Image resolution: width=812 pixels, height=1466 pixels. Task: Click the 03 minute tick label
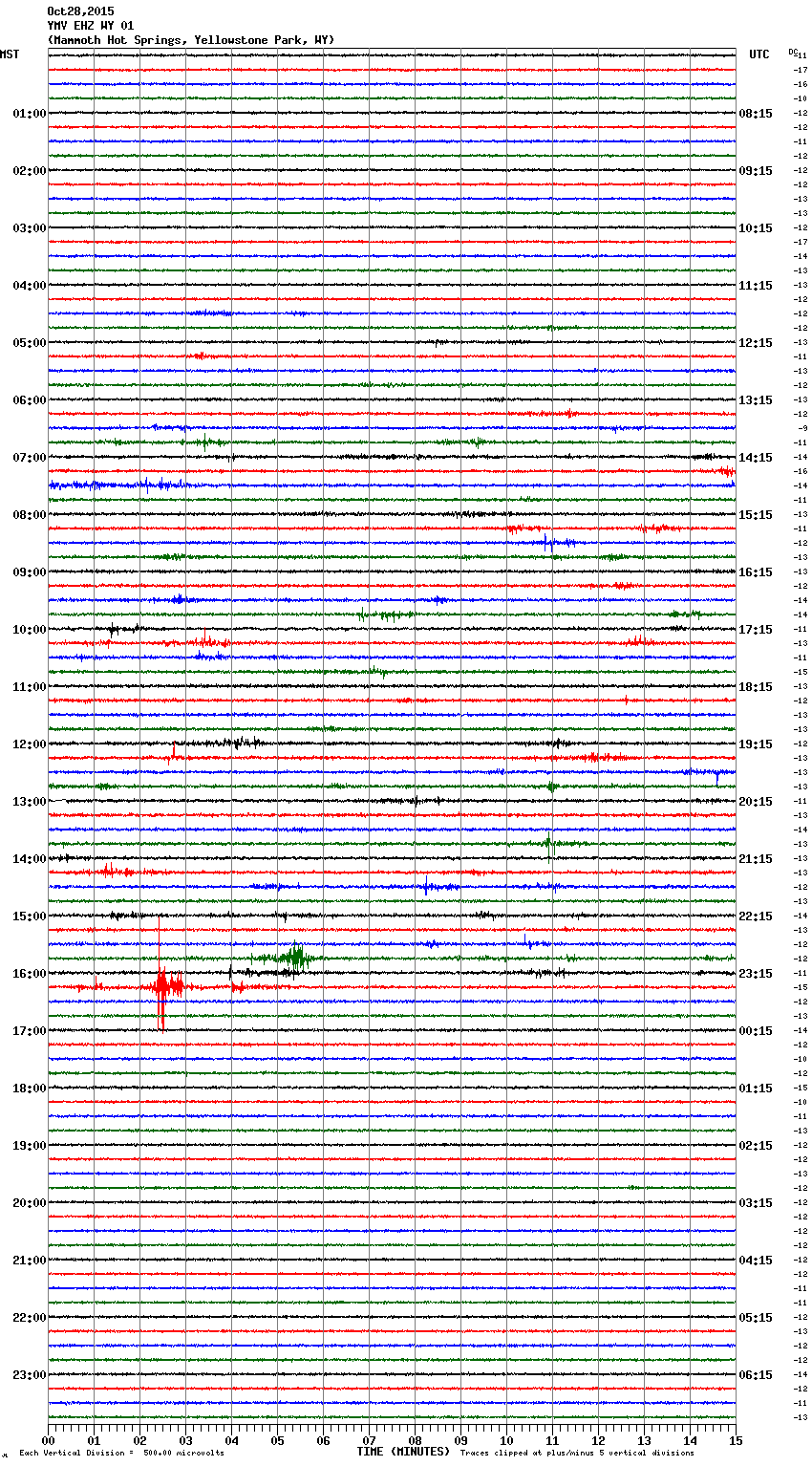186,1440
